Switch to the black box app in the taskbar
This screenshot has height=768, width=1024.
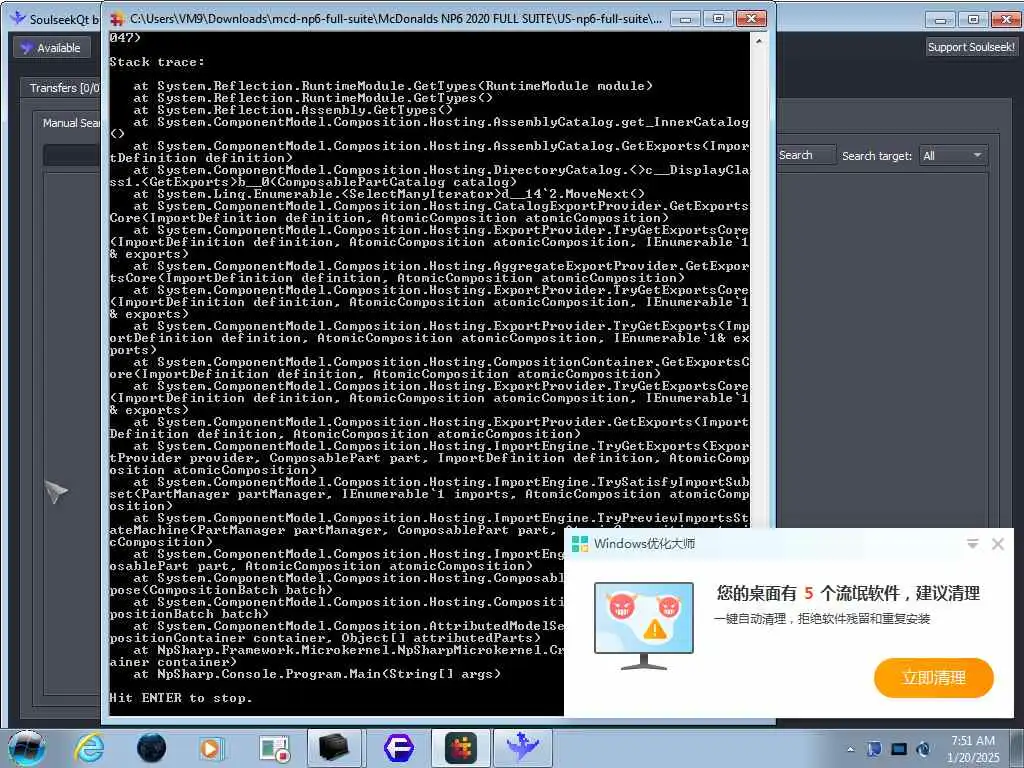coord(334,748)
